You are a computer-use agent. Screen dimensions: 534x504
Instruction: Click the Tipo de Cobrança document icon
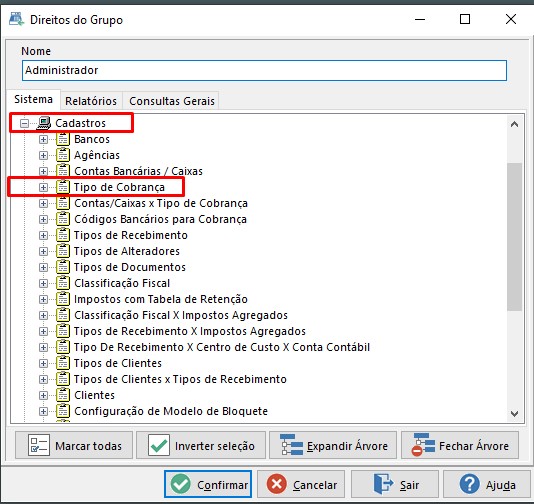pyautogui.click(x=63, y=187)
